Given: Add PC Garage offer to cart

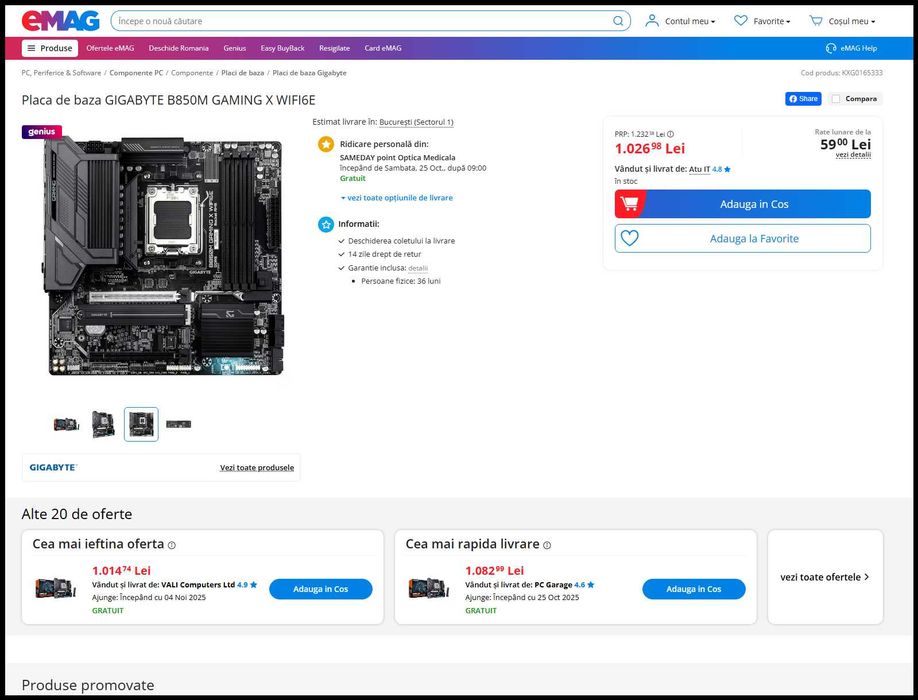Looking at the screenshot, I should tap(694, 589).
